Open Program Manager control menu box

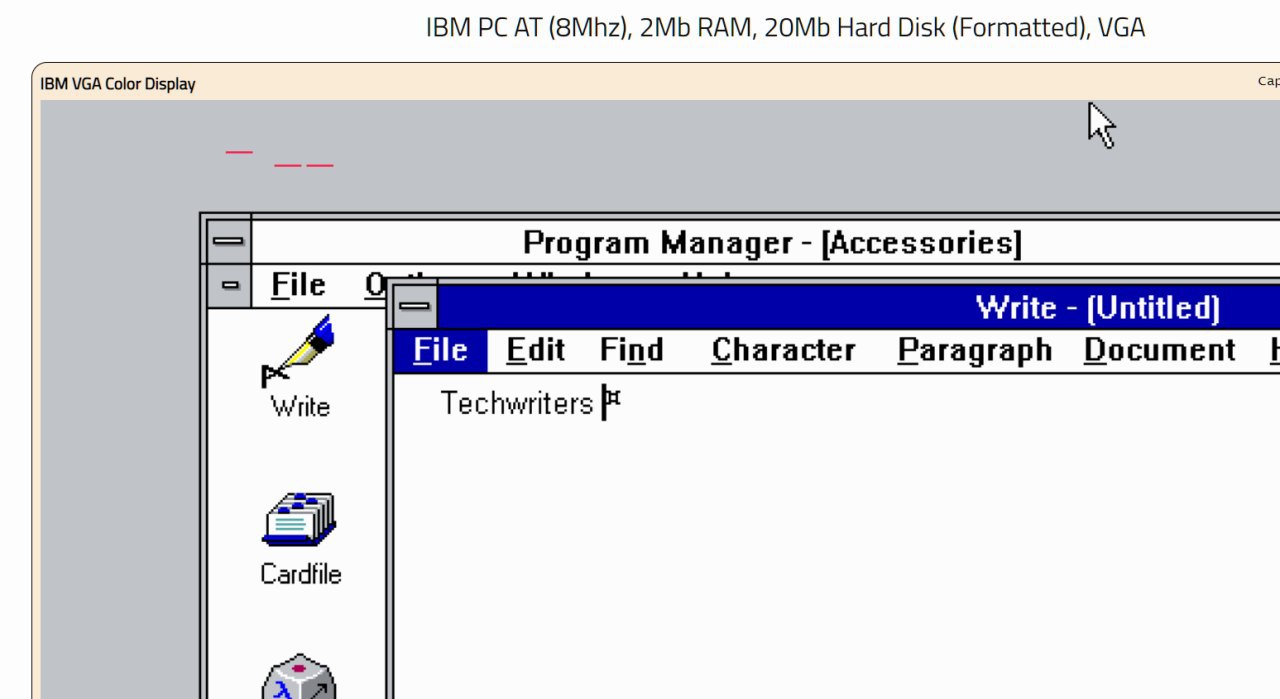tap(228, 241)
